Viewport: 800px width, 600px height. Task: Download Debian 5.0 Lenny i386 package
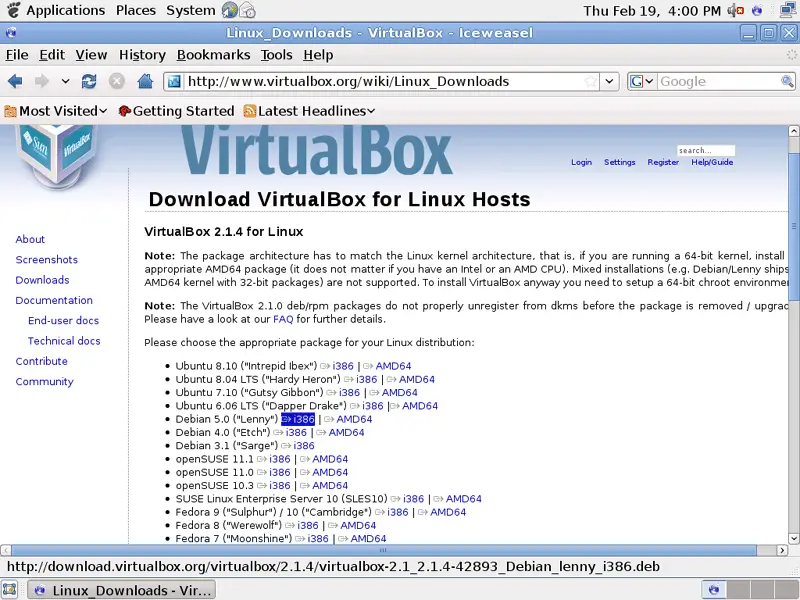(x=298, y=419)
